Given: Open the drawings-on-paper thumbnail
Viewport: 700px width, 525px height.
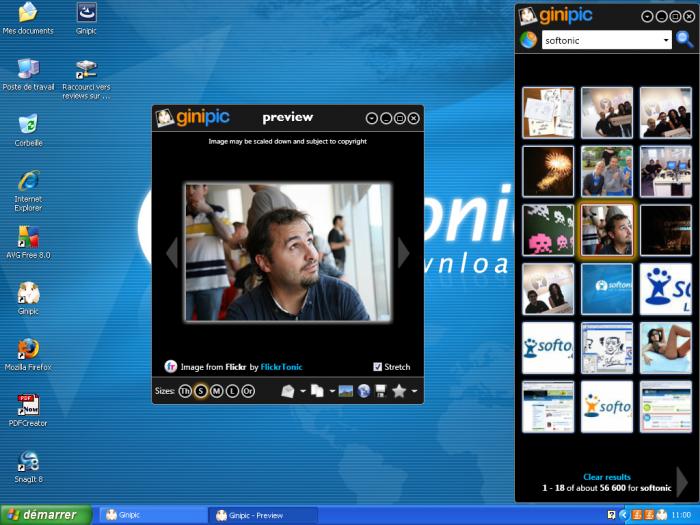Looking at the screenshot, I should [548, 113].
